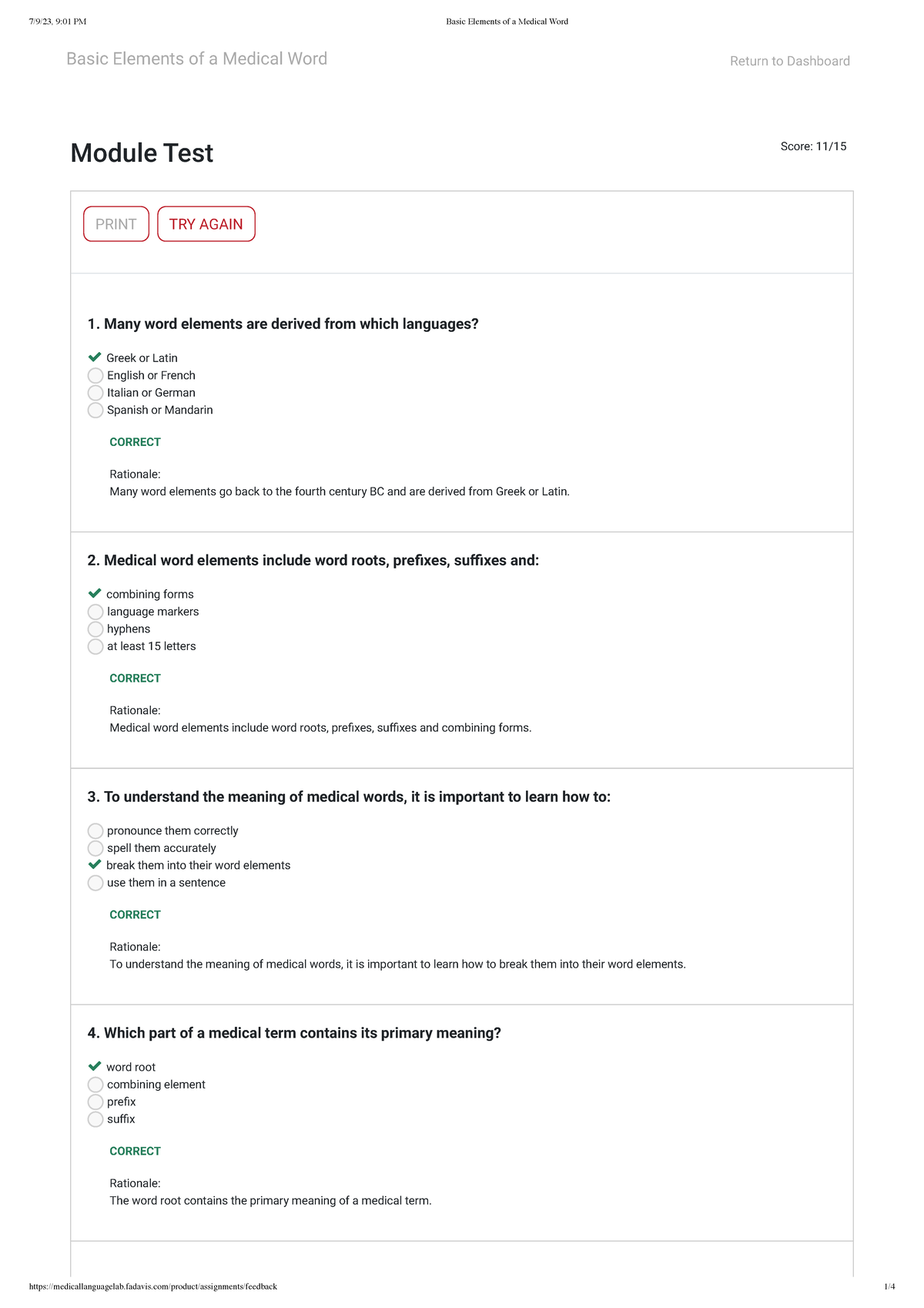Screen dimensions: 924x1308
Task: Click the PRINT button
Action: pyautogui.click(x=115, y=223)
